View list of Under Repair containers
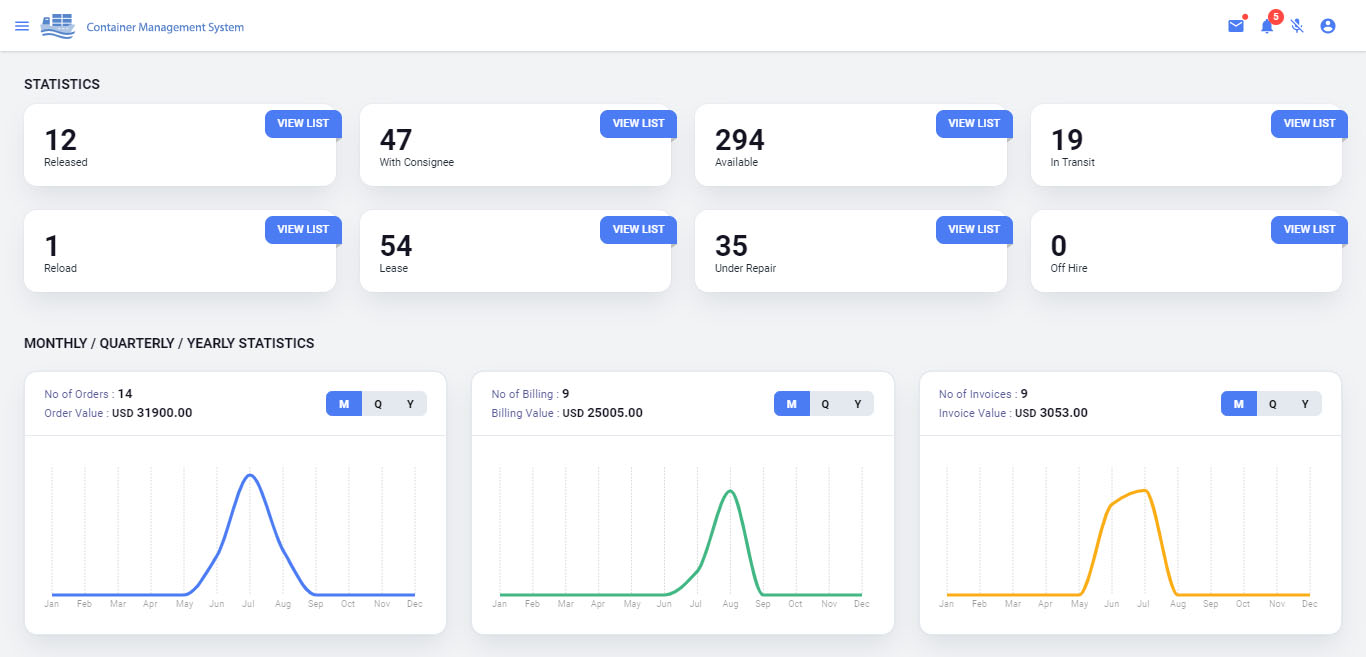Screen dimensions: 1366x657 [974, 230]
